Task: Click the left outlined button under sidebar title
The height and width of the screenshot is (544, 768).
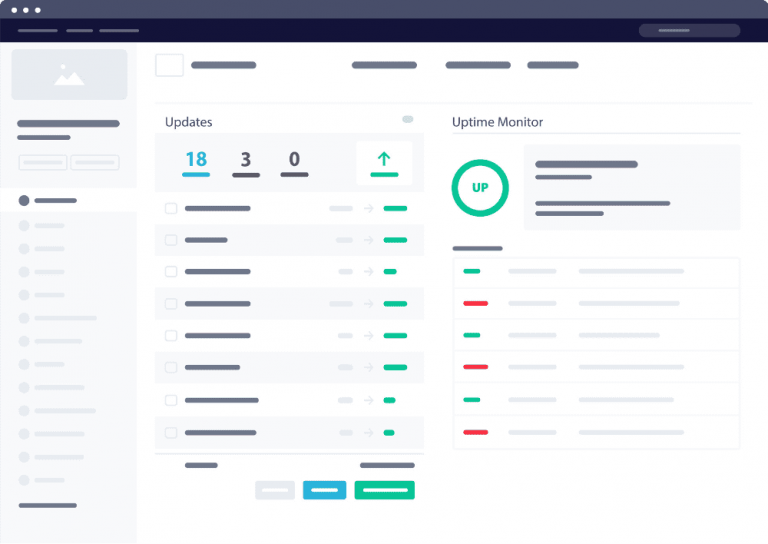Action: click(43, 162)
